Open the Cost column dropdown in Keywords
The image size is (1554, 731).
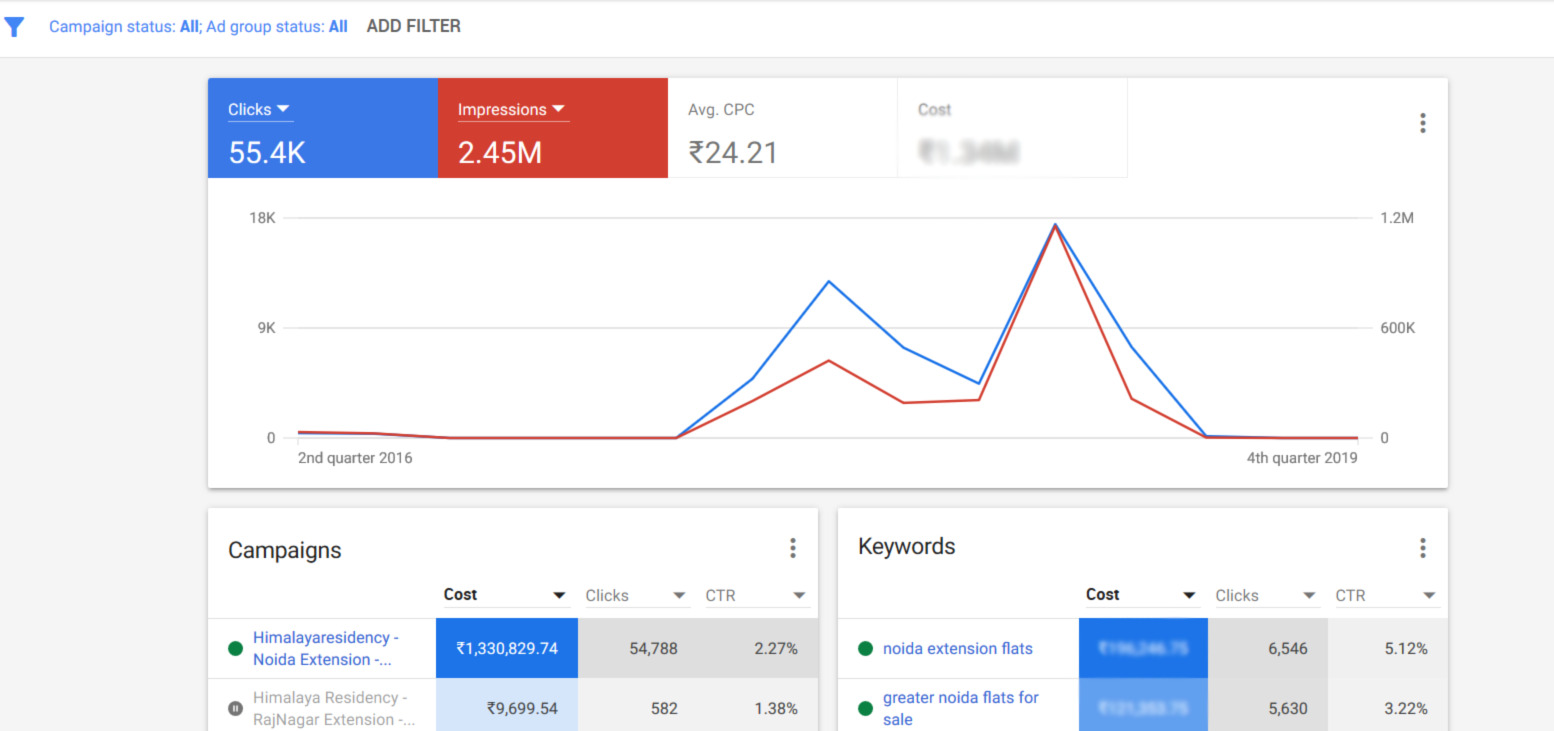tap(1190, 595)
